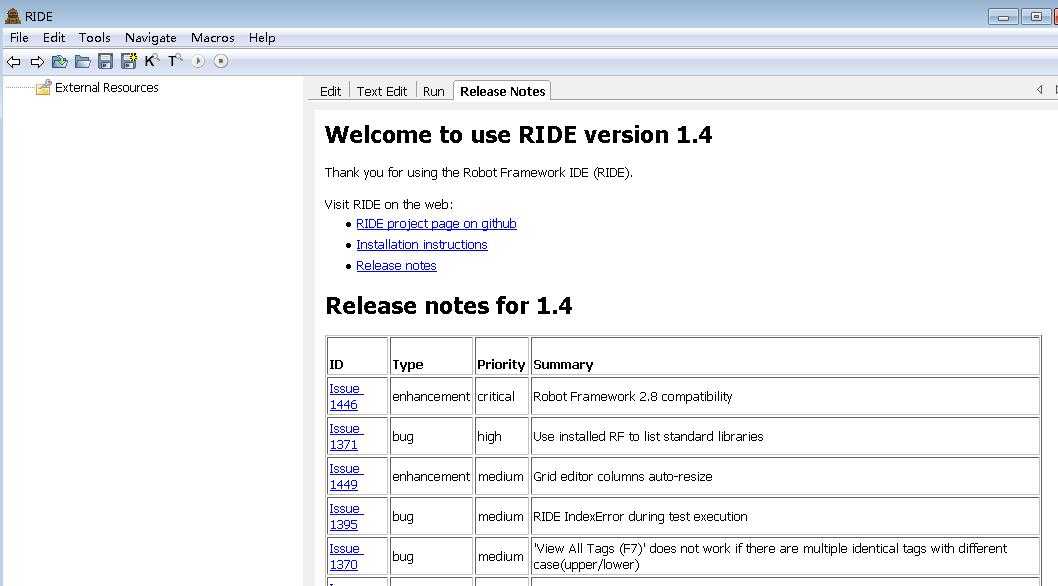Click 'Thank you for using the Robot Framework IDE' text
The width and height of the screenshot is (1058, 586).
[478, 172]
